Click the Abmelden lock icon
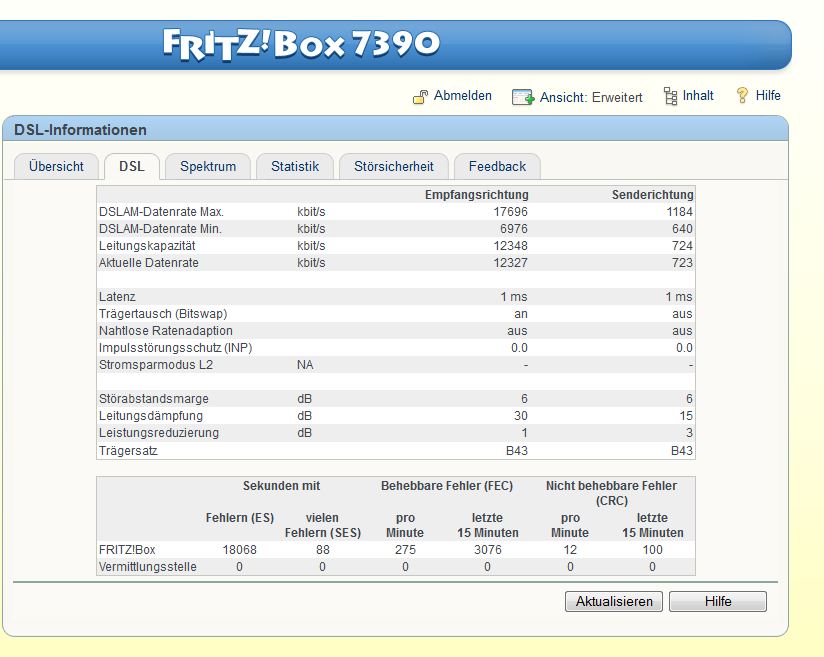 pyautogui.click(x=420, y=97)
